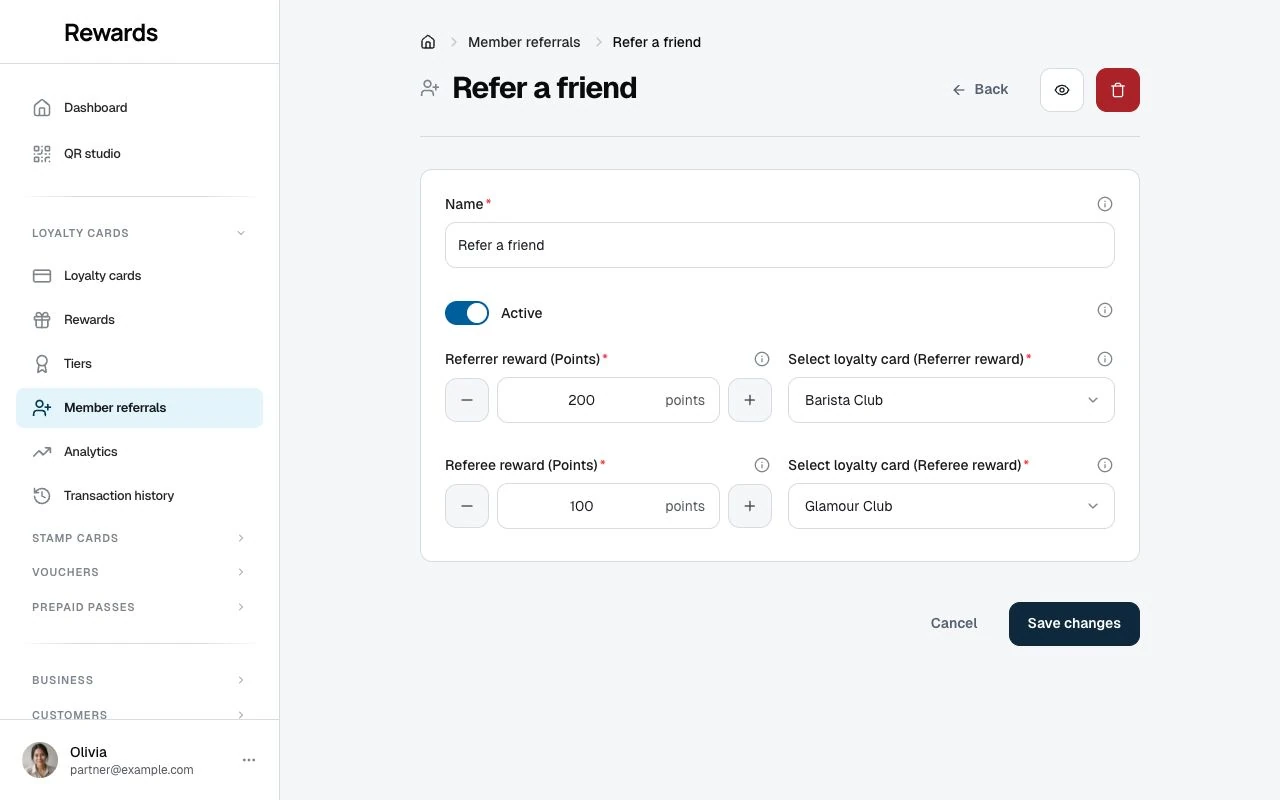Expand the Prepaid Passes sidebar section
Screen dimensions: 1280x800
click(139, 607)
